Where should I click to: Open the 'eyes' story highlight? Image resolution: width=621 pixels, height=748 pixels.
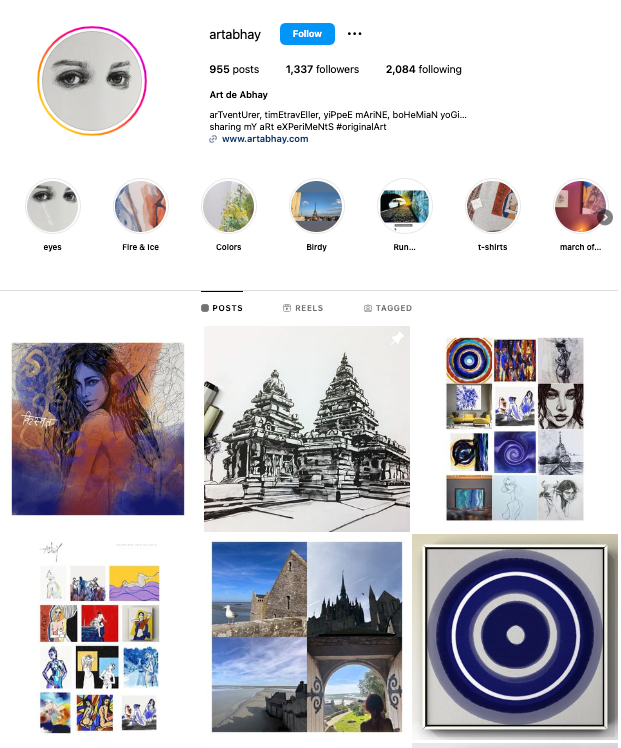click(52, 206)
